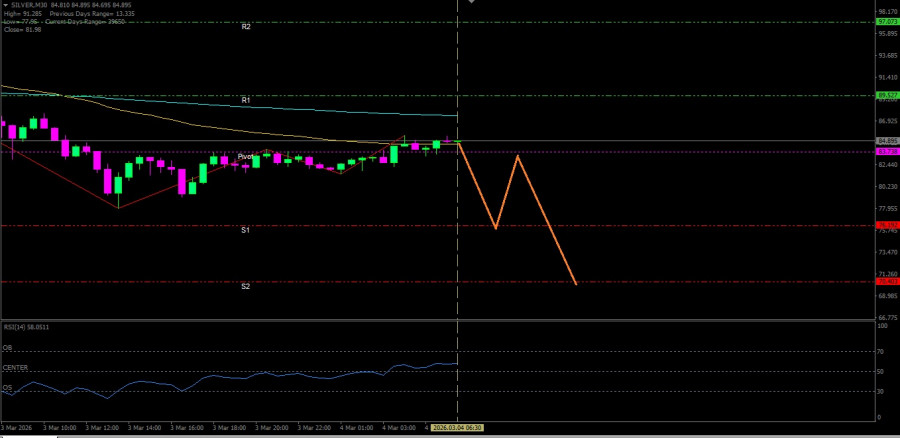Click the orange forecast line's final low point
900x438 pixels.
(x=577, y=284)
